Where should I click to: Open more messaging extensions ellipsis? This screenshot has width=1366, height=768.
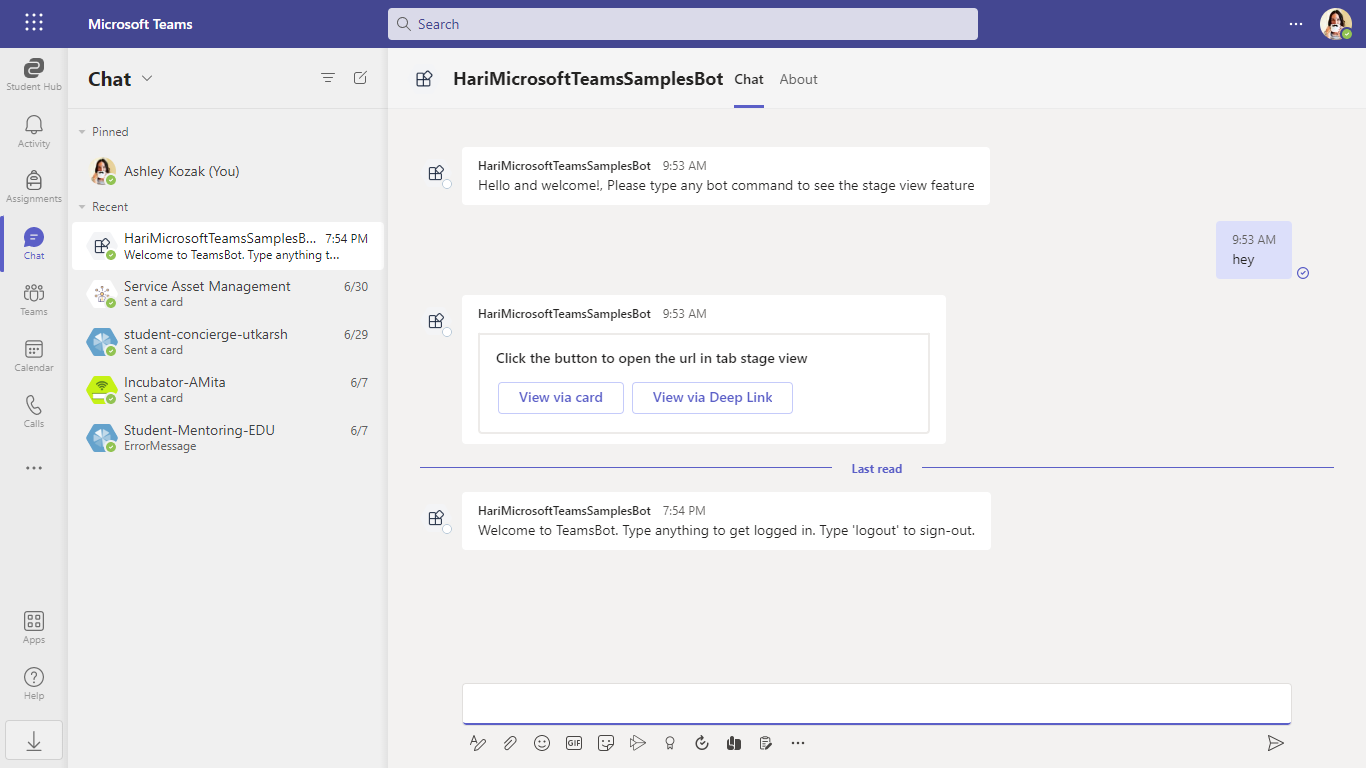798,743
